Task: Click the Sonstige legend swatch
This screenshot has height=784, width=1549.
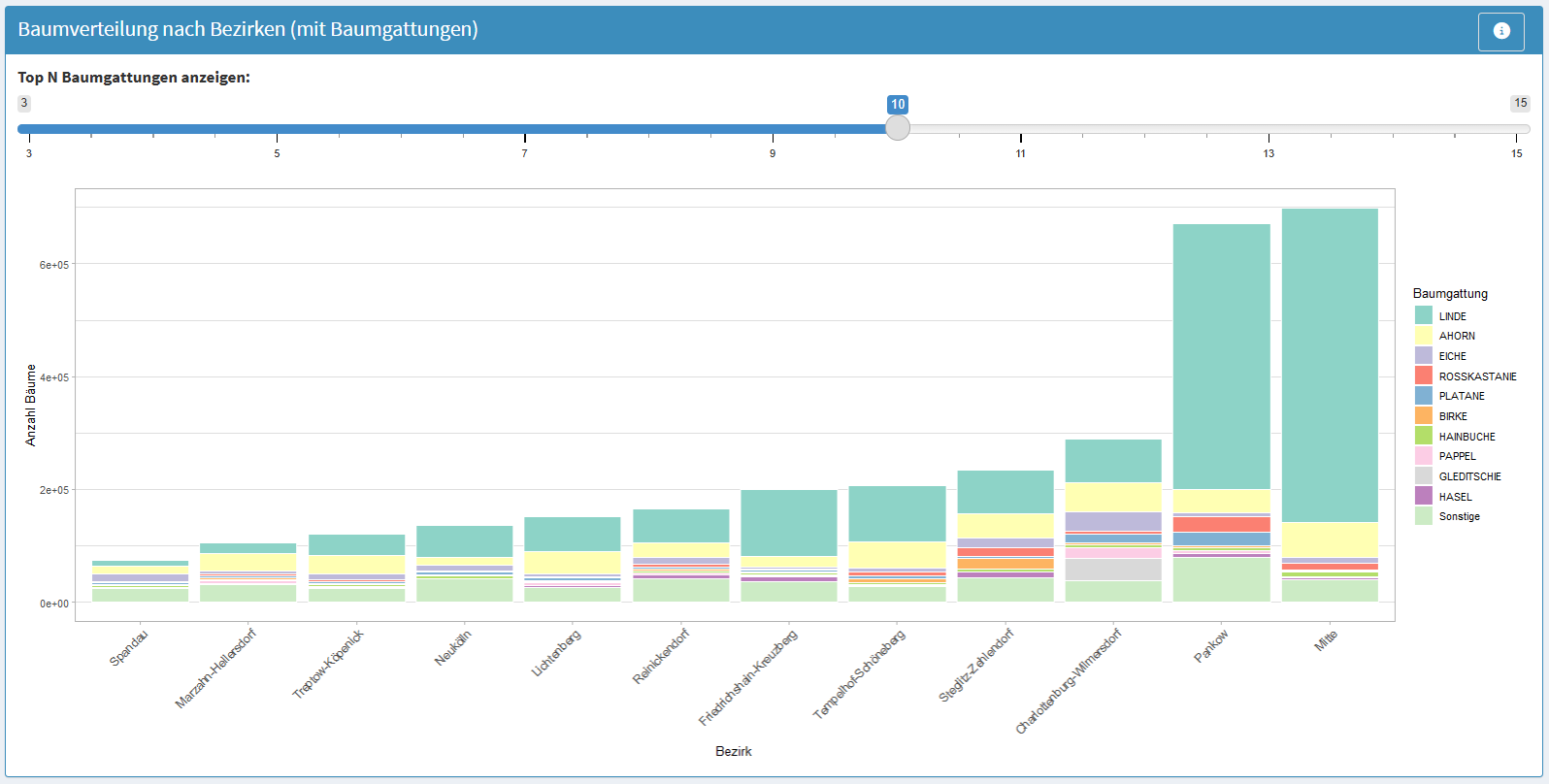Action: (1423, 516)
